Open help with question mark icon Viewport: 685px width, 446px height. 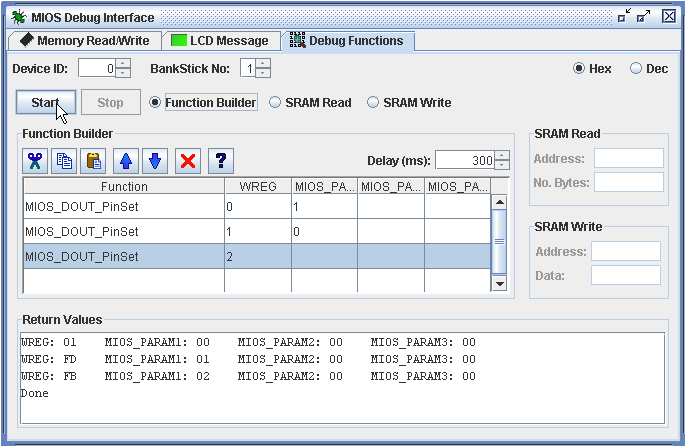click(x=221, y=161)
